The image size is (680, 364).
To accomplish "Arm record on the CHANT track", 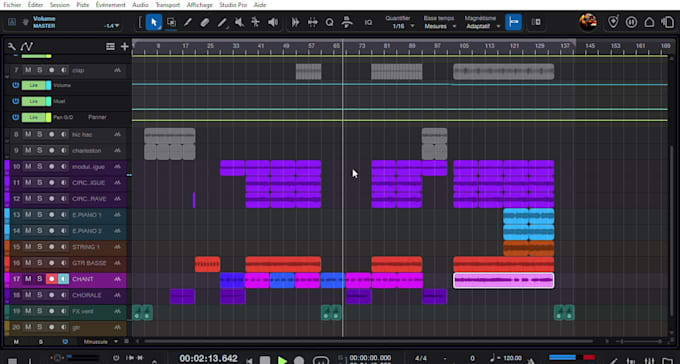I will coord(52,279).
